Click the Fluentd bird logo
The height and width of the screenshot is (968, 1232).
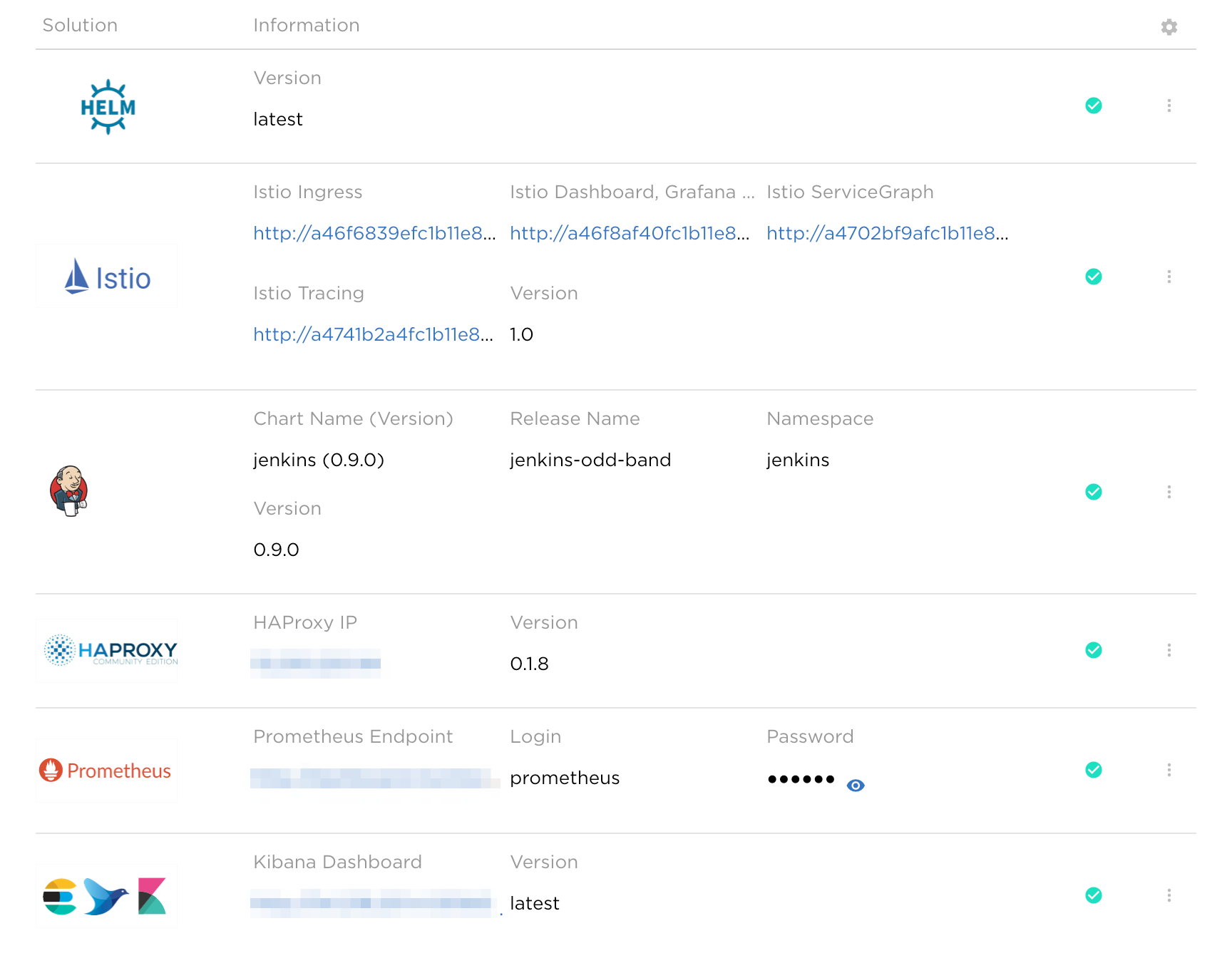[106, 896]
